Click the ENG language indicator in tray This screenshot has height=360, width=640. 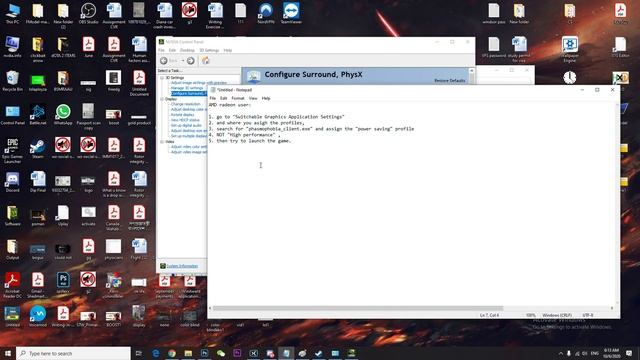595,353
